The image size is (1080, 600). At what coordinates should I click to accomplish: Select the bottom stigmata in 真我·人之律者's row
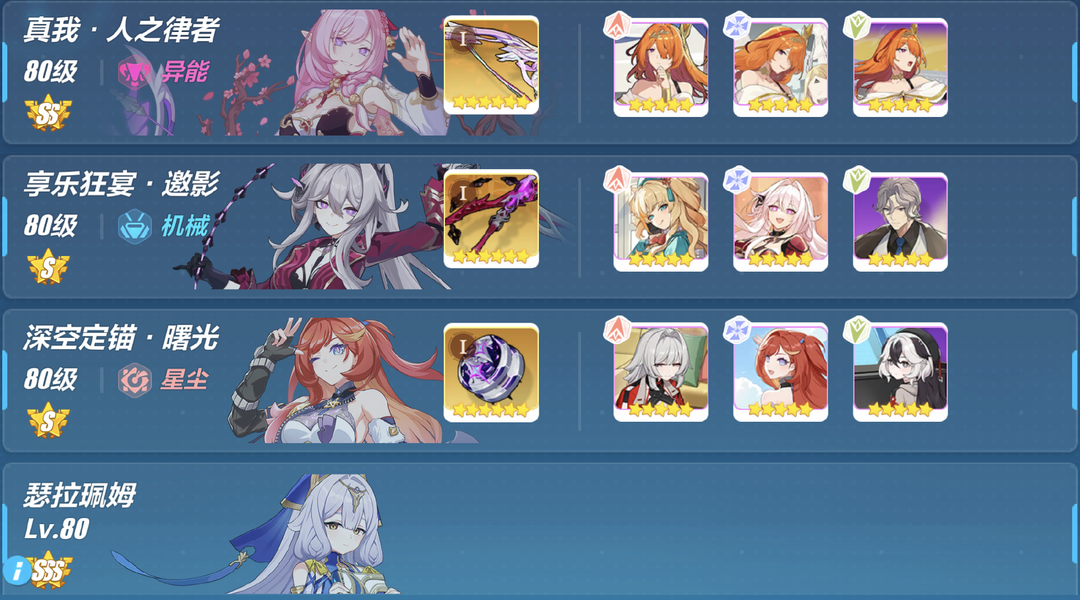click(900, 67)
